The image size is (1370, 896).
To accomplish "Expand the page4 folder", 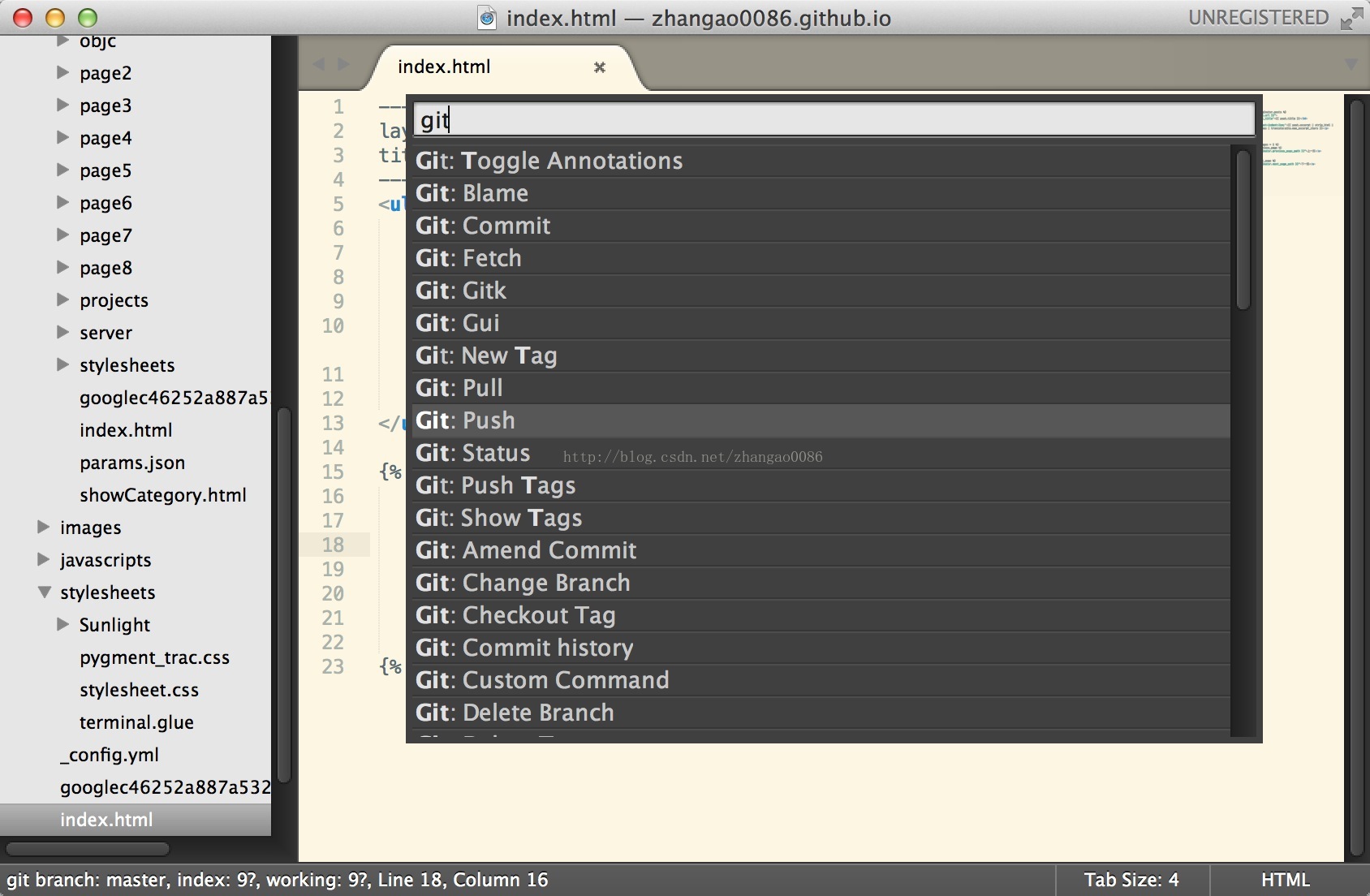I will [x=62, y=137].
